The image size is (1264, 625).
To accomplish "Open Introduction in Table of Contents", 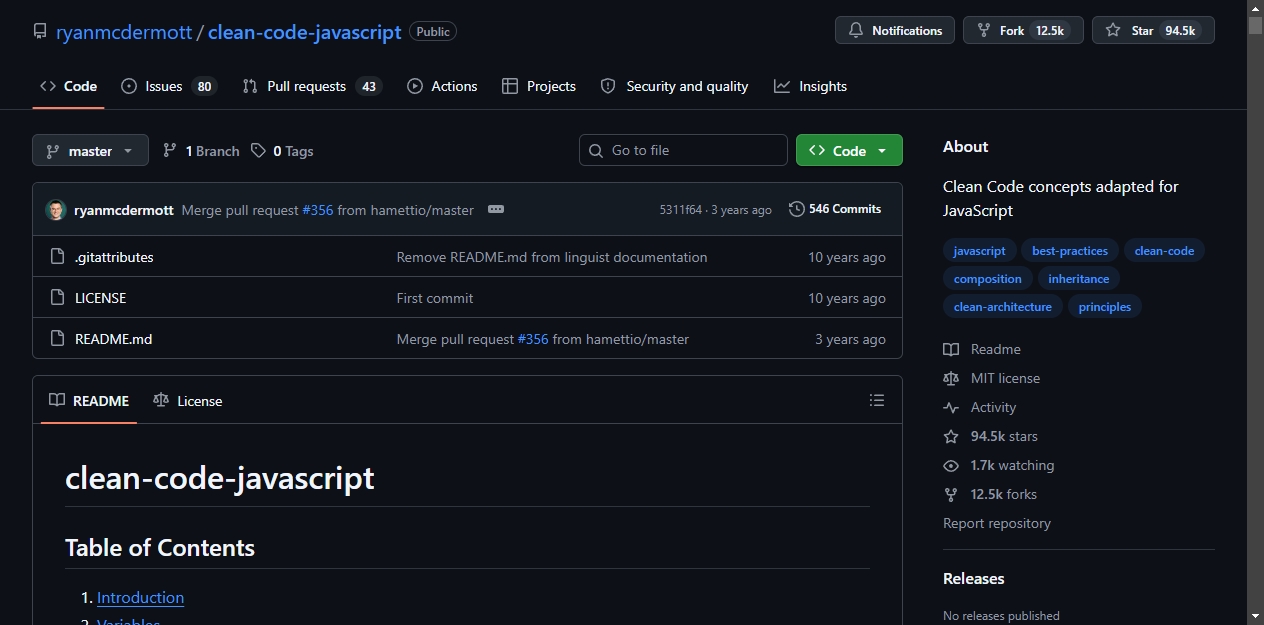I will tap(140, 597).
